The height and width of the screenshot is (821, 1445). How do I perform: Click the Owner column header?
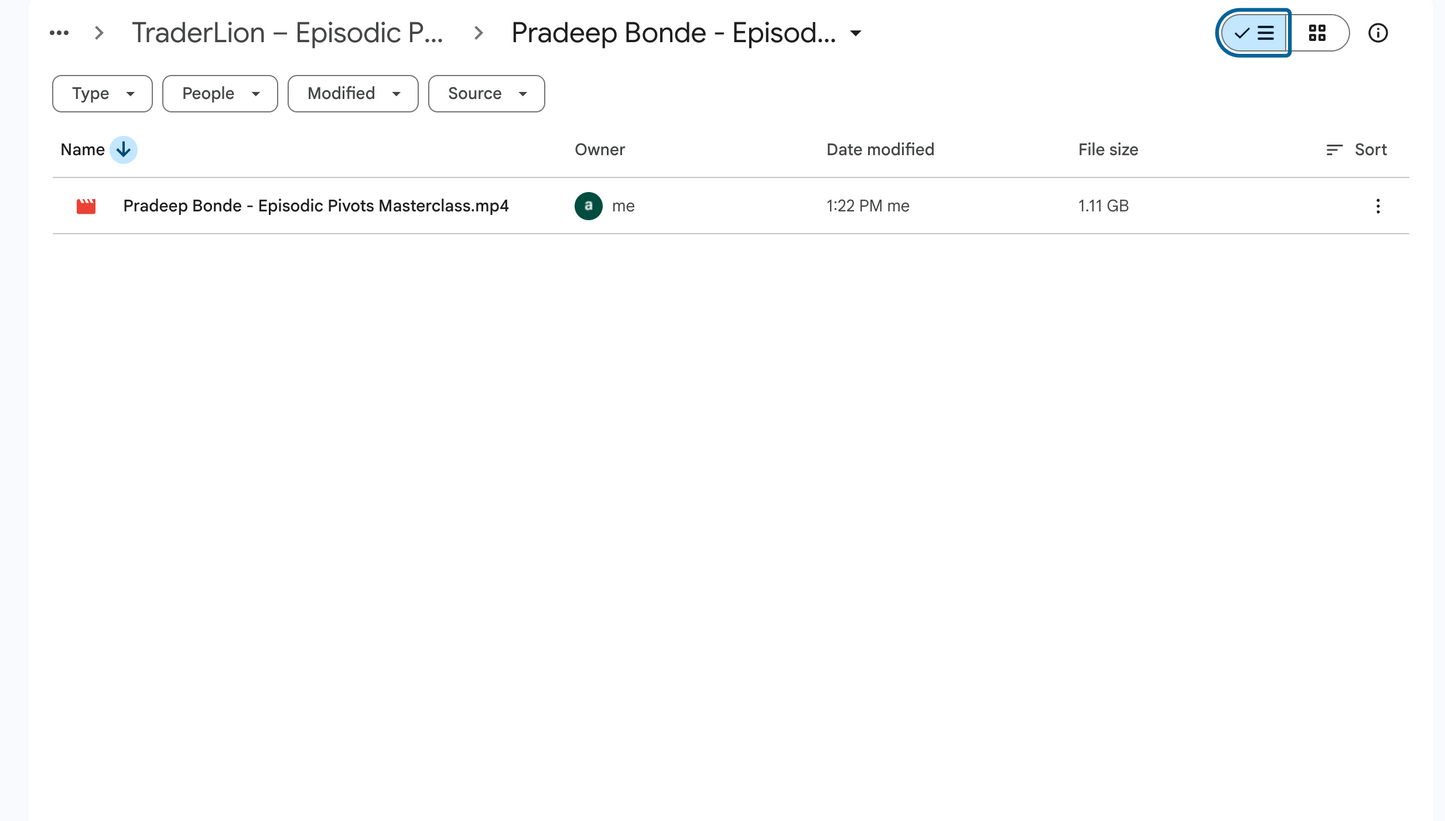pos(600,150)
